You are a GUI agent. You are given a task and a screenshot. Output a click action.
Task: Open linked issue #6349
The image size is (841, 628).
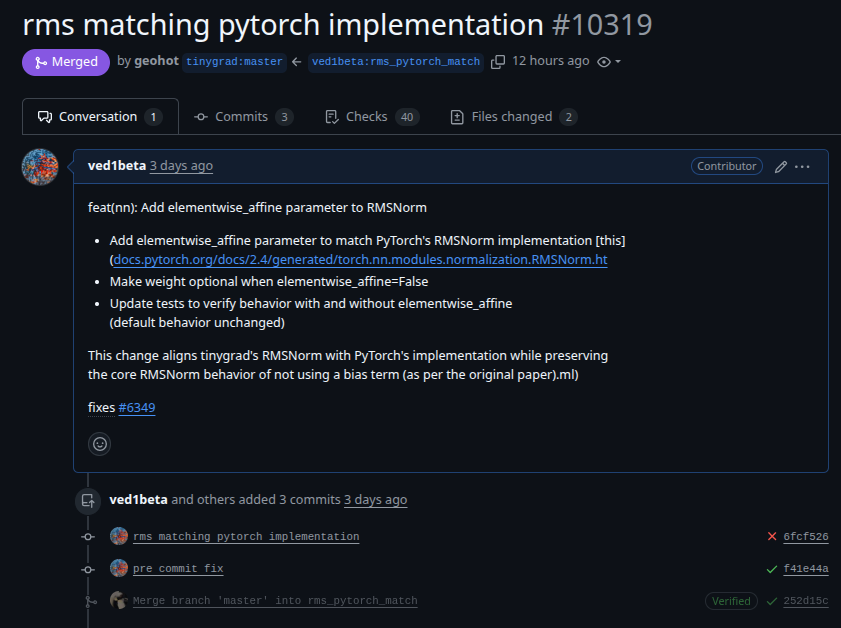click(x=137, y=408)
